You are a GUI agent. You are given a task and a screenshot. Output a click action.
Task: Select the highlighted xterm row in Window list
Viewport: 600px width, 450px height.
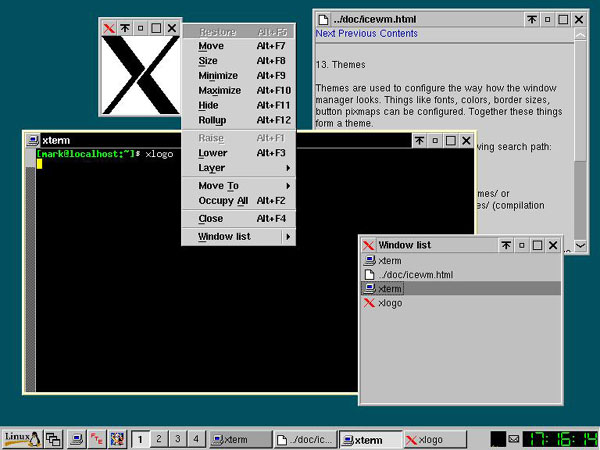(x=461, y=289)
